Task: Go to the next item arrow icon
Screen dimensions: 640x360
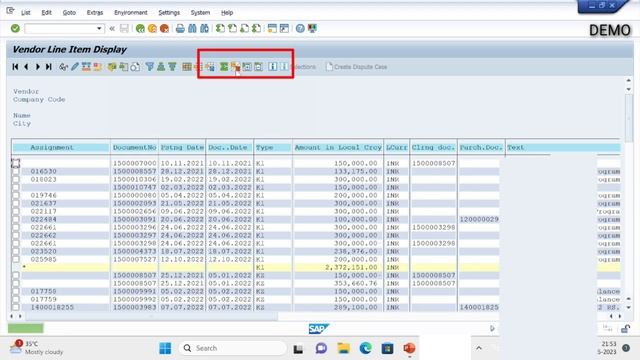Action: [38, 67]
